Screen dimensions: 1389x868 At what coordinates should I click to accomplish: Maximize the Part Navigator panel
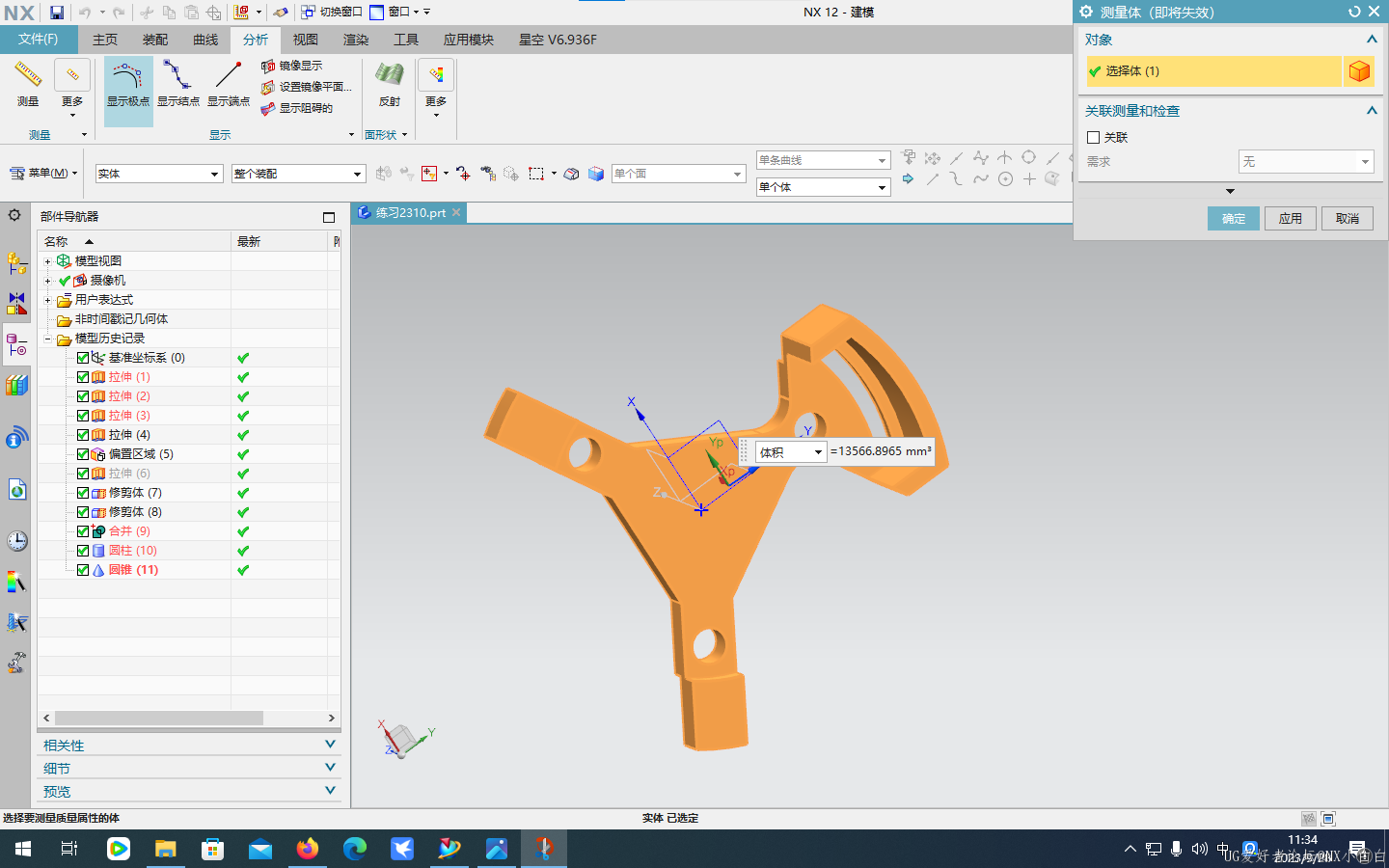click(329, 217)
